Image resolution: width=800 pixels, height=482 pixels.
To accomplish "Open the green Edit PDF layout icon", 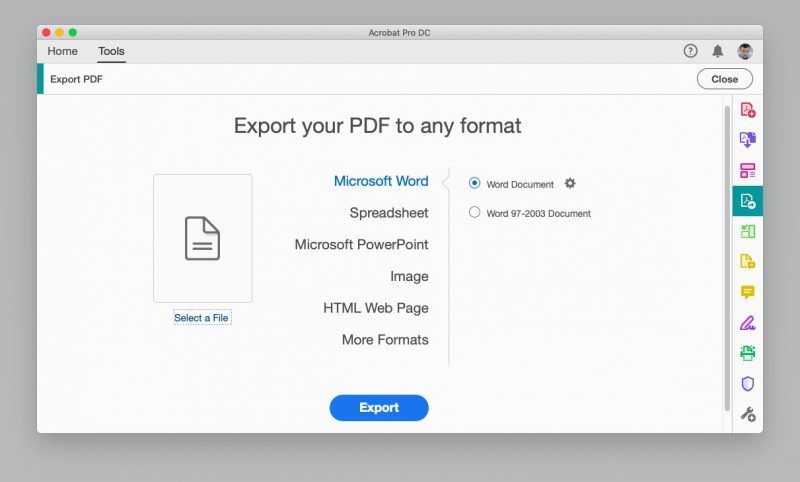I will (x=747, y=232).
